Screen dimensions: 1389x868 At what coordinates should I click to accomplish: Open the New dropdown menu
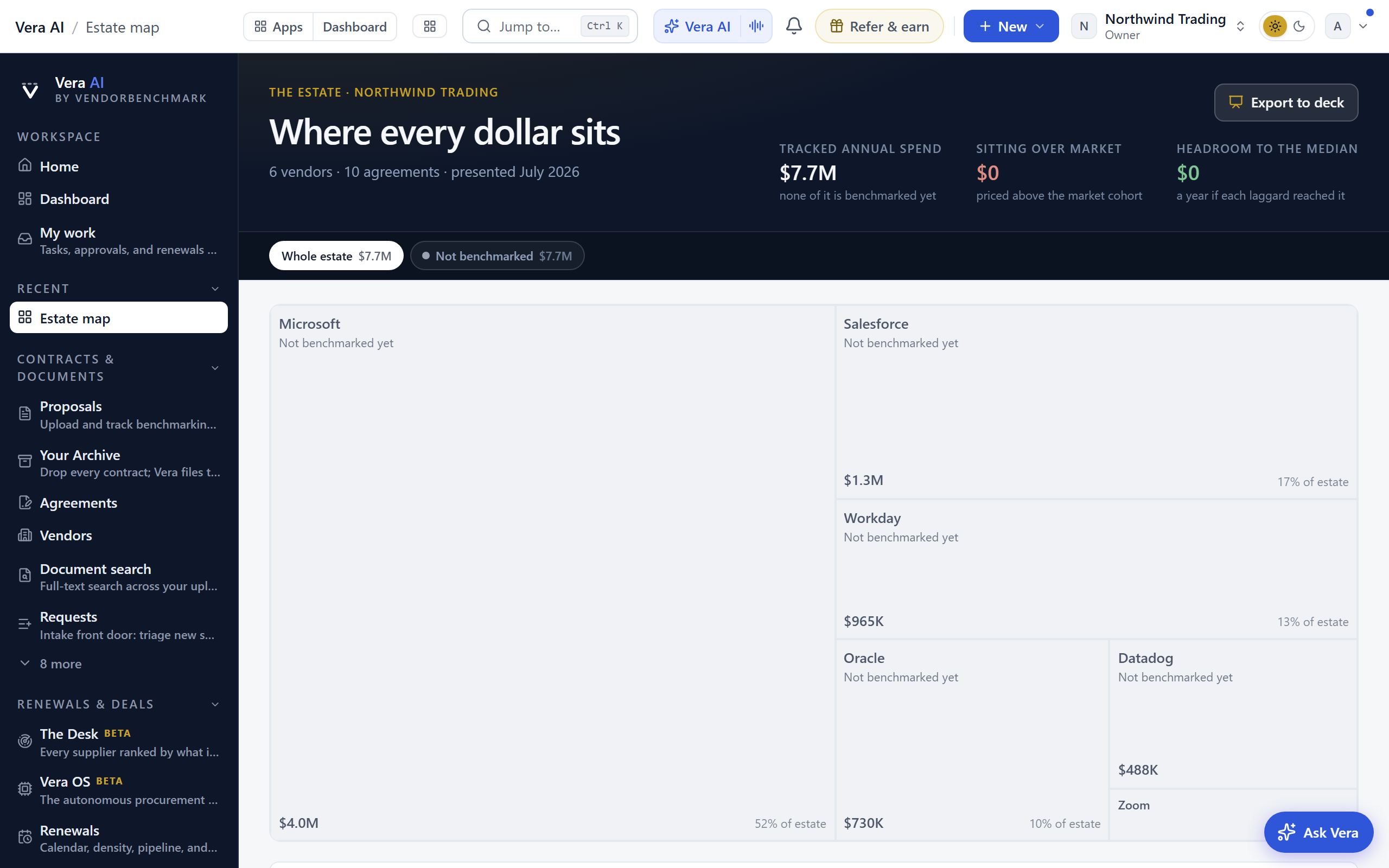[x=1011, y=26]
